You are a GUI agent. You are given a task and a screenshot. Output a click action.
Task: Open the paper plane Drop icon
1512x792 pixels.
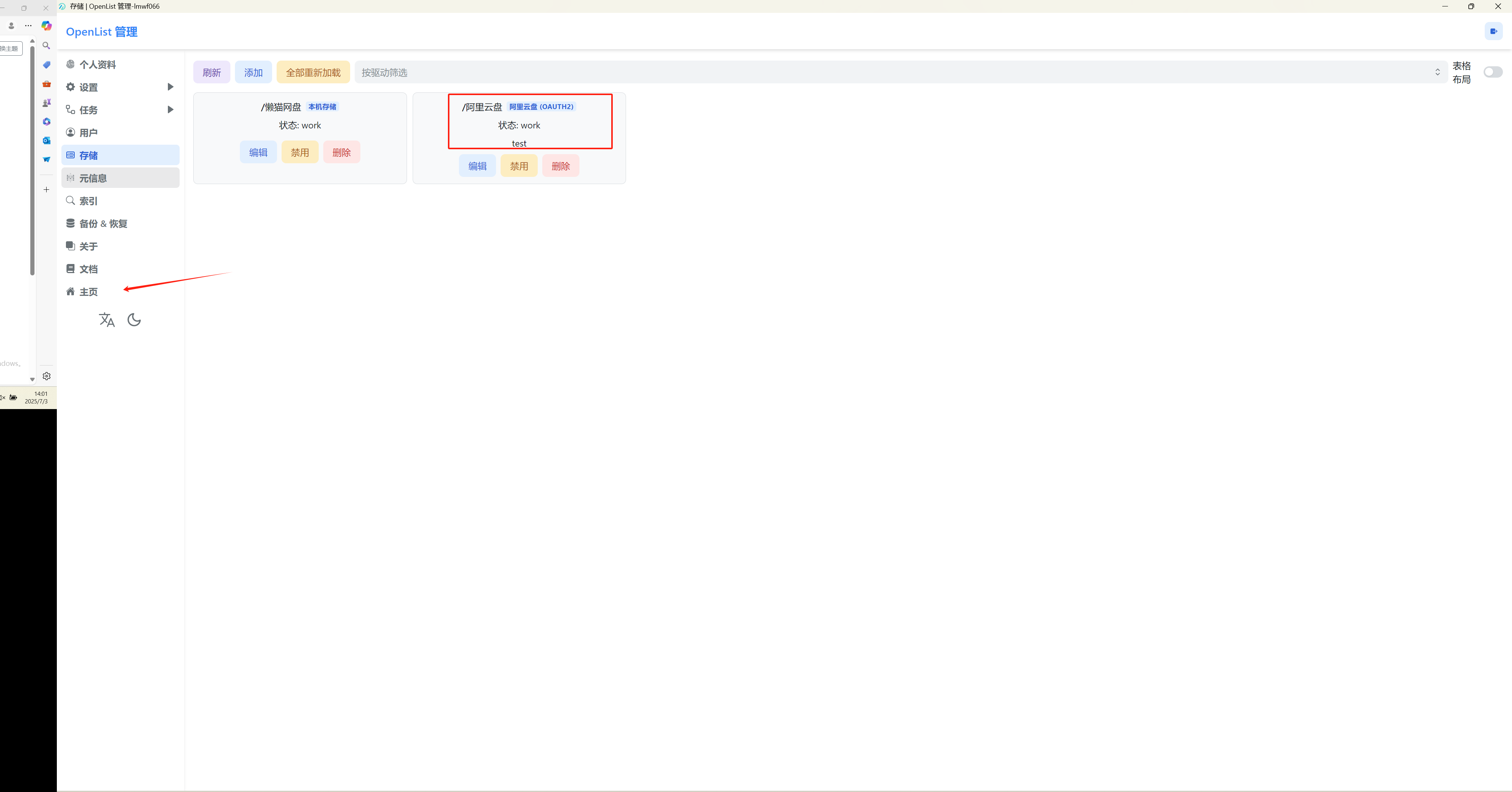point(46,159)
